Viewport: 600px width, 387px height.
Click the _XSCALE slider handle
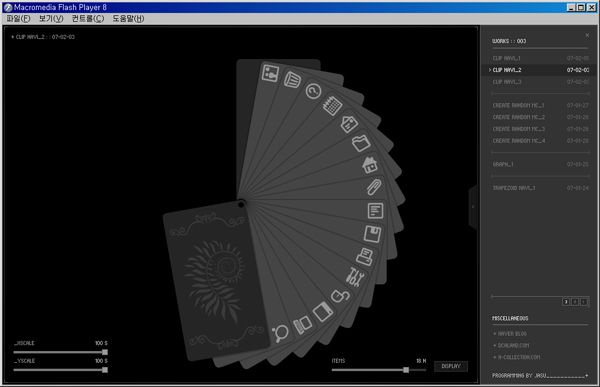pos(105,352)
